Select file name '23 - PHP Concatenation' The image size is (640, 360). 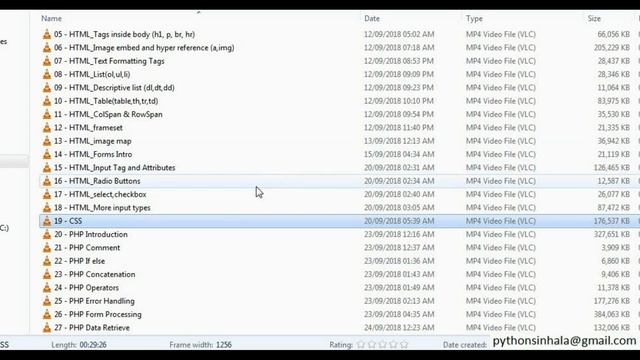(x=94, y=274)
